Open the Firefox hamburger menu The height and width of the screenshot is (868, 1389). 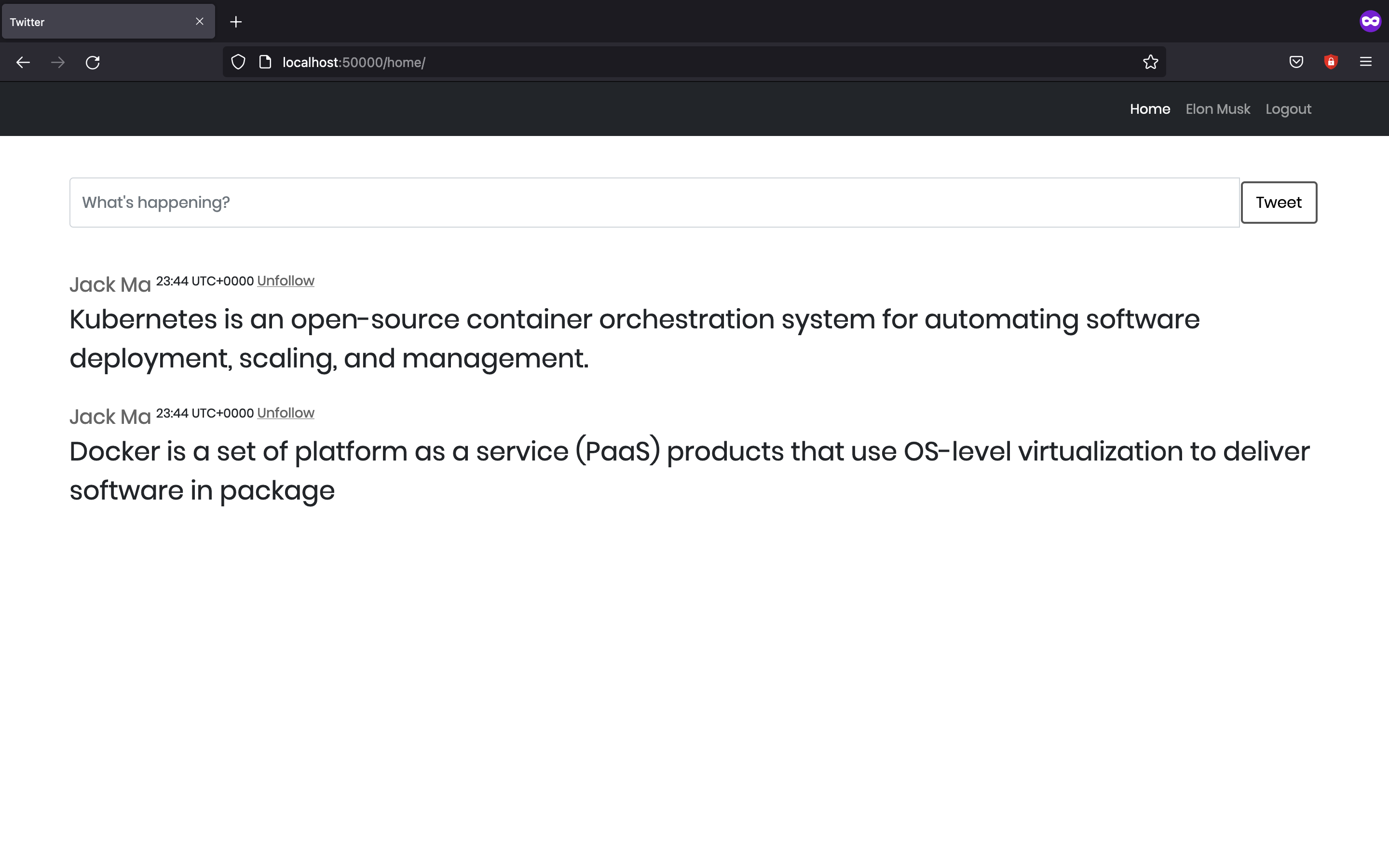tap(1365, 62)
